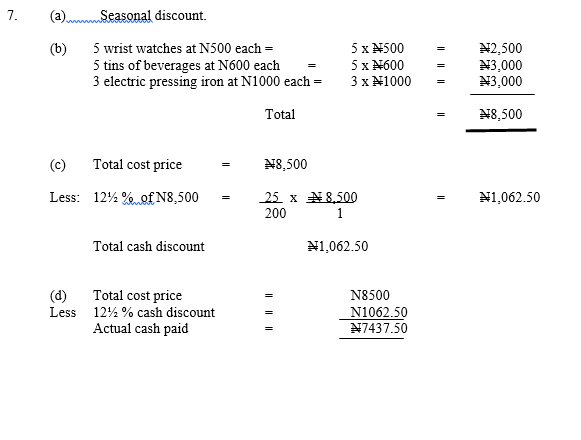This screenshot has width=581, height=440.
Task: Click the question number 7
Action: coord(12,16)
